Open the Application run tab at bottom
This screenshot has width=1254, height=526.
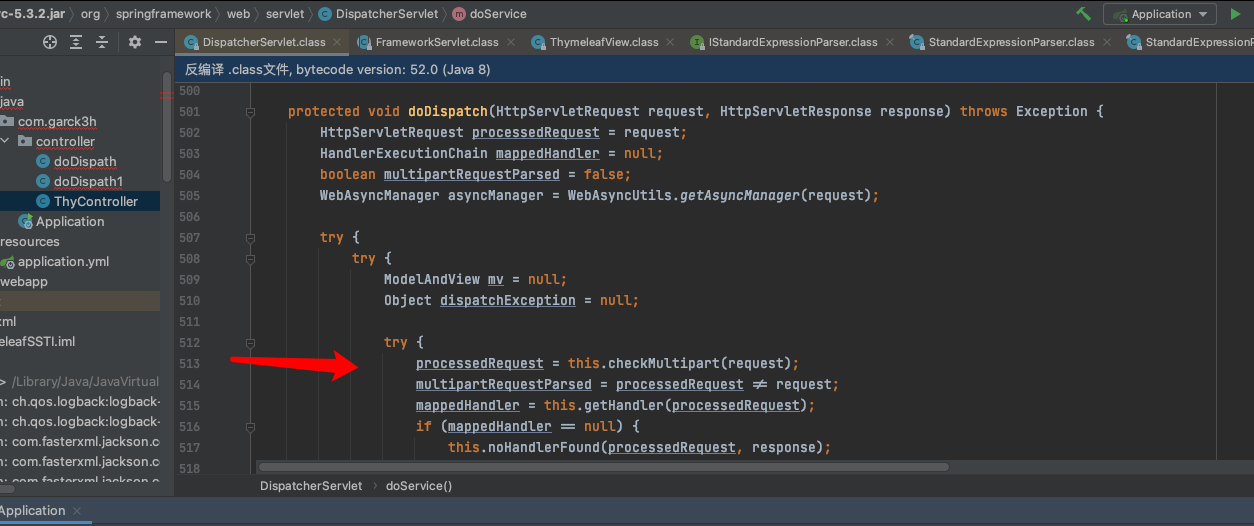[33, 511]
